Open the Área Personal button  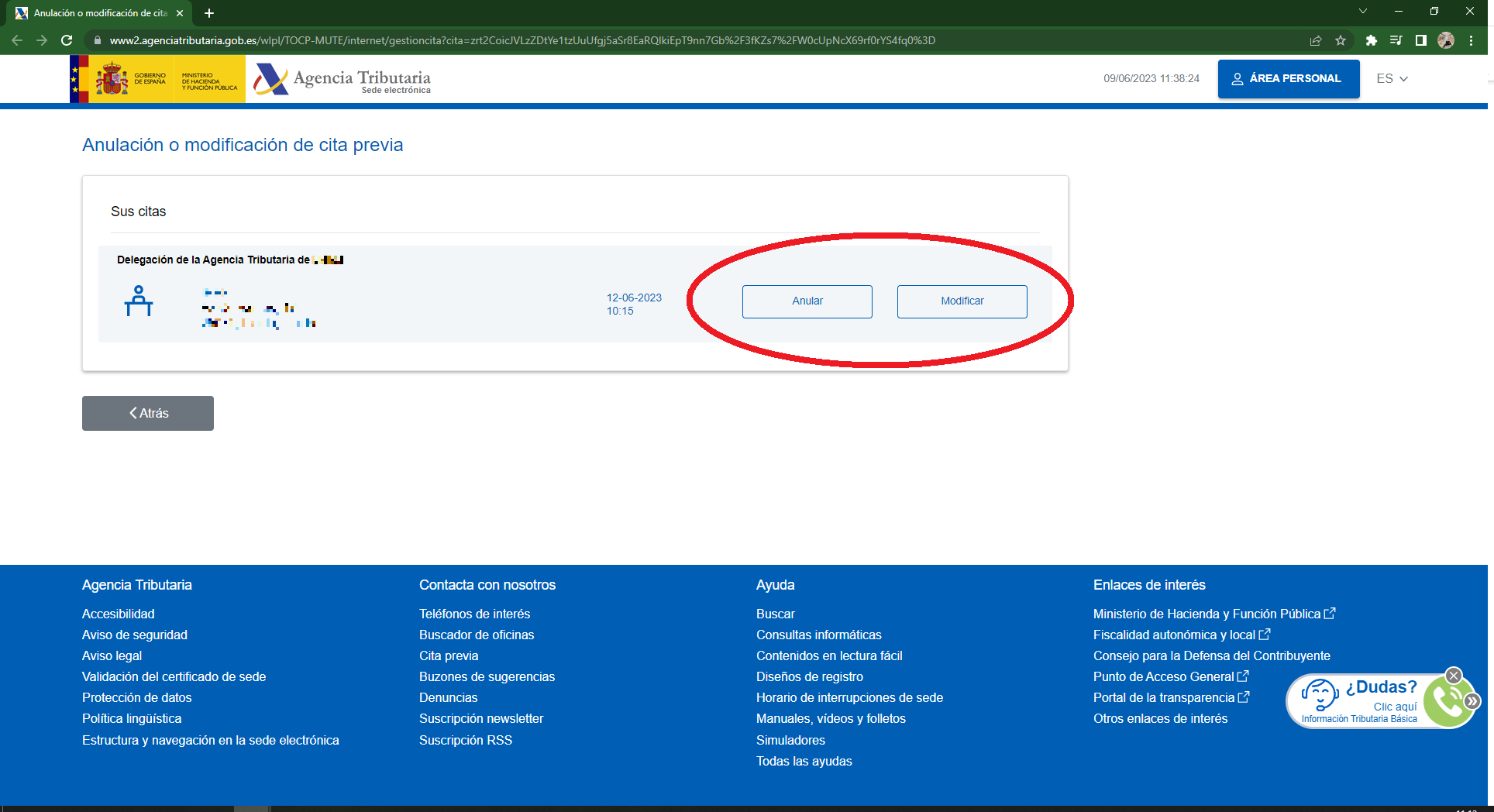coord(1288,79)
